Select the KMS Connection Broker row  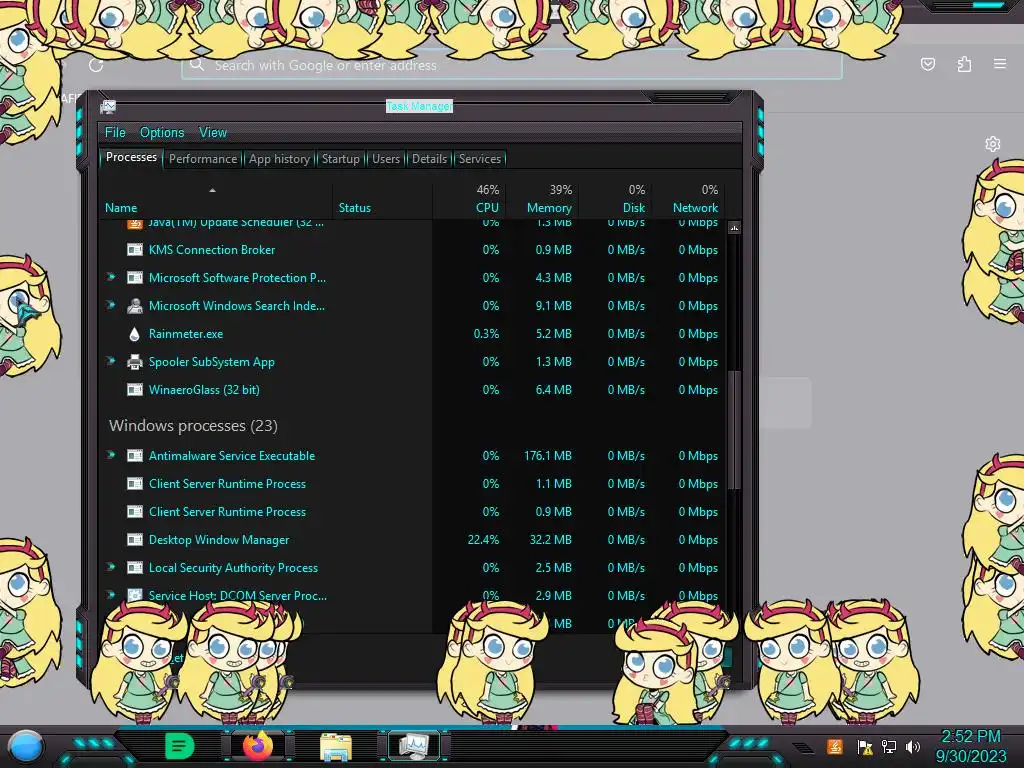coord(413,249)
